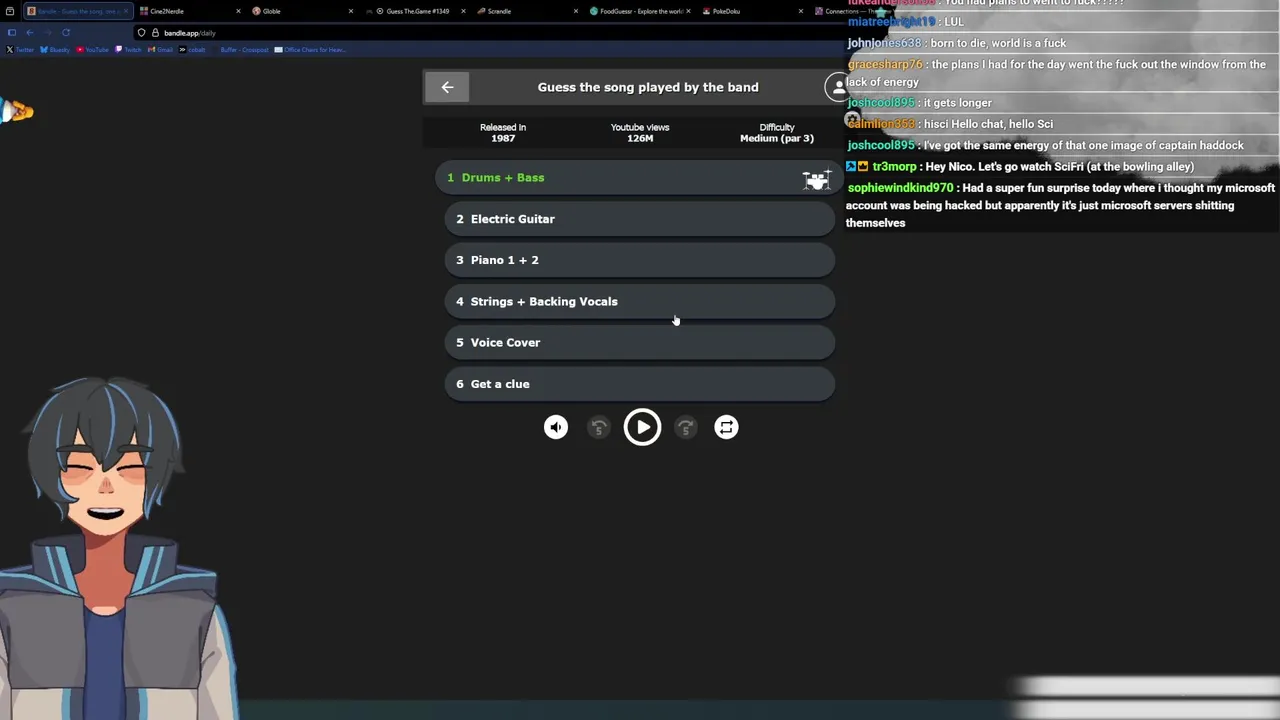This screenshot has width=1280, height=720.
Task: Open the Twitter bookmark
Action: [21, 50]
